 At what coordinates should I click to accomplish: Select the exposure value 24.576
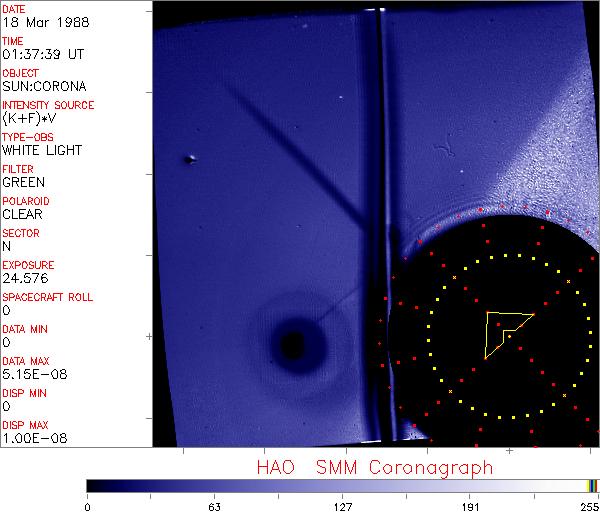[25, 278]
